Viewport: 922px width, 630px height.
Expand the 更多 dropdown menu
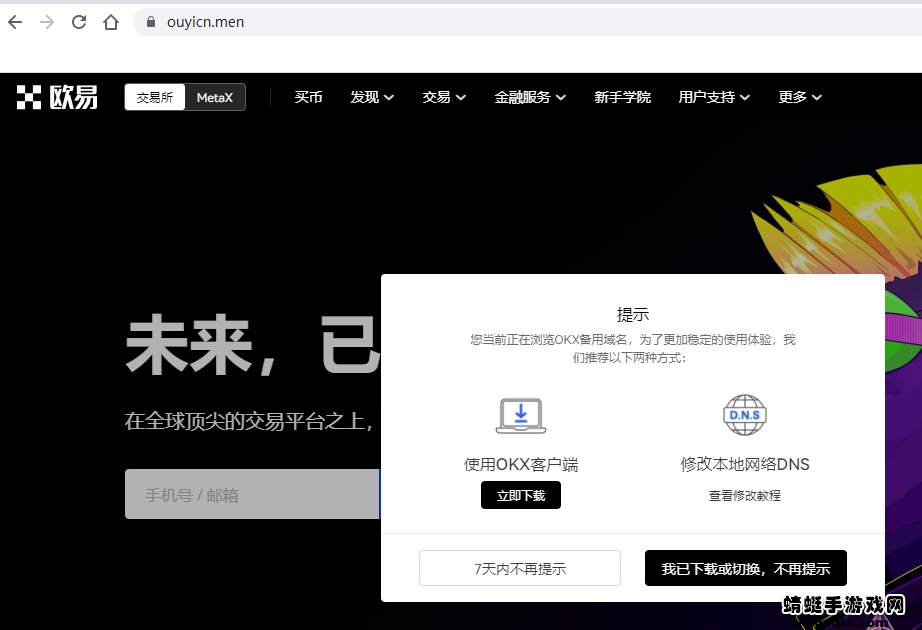tap(800, 97)
